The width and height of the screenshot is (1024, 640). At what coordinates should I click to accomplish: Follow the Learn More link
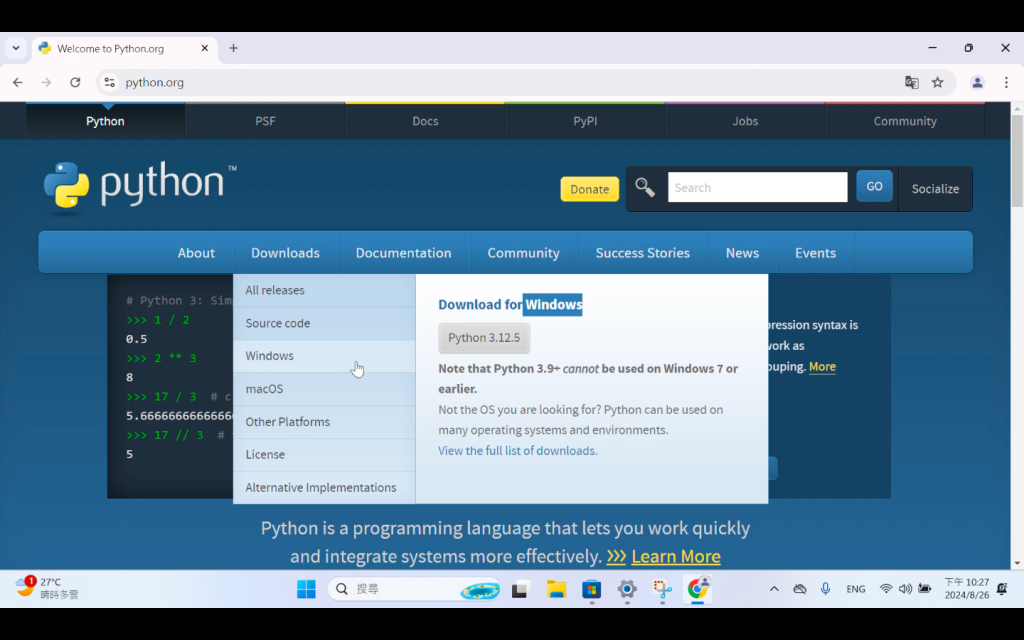(x=676, y=556)
